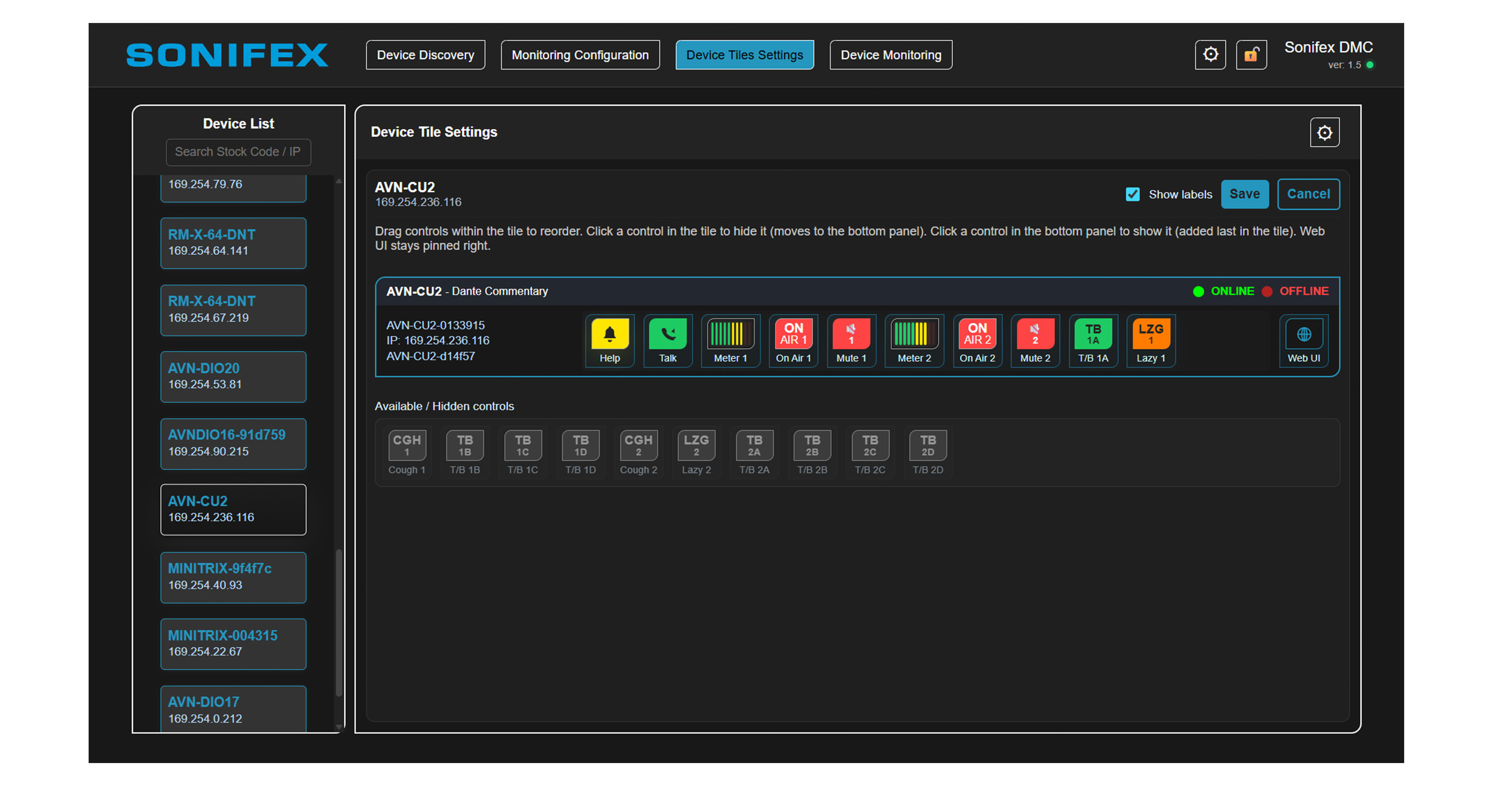Image resolution: width=1512 pixels, height=801 pixels.
Task: Click the SONIFEX logo
Action: point(227,55)
